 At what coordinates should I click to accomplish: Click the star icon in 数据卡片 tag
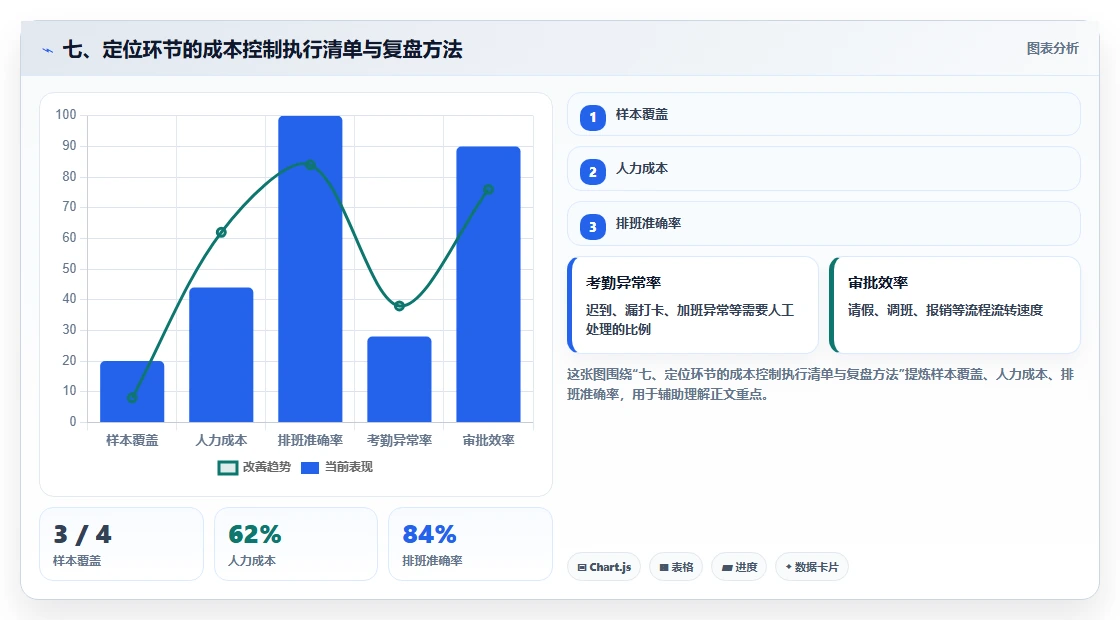coord(789,566)
